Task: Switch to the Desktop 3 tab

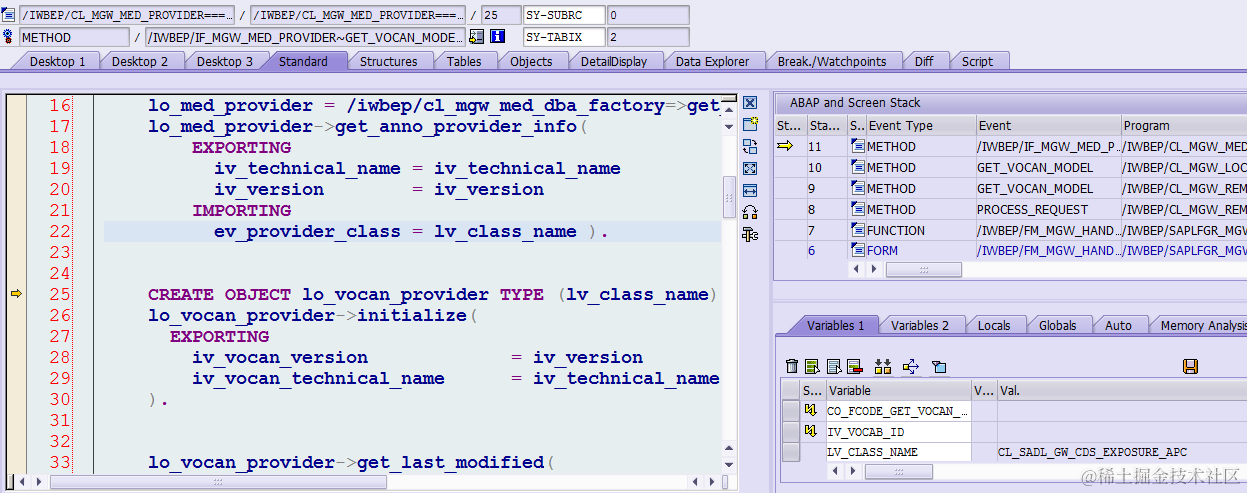Action: [224, 61]
